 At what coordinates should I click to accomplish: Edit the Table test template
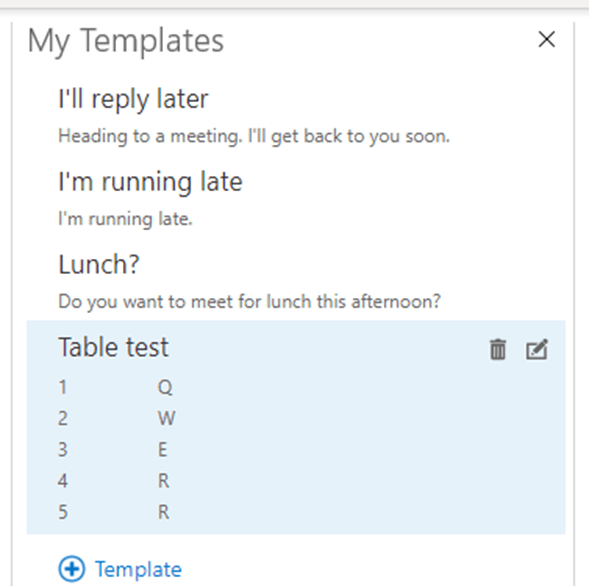(537, 349)
